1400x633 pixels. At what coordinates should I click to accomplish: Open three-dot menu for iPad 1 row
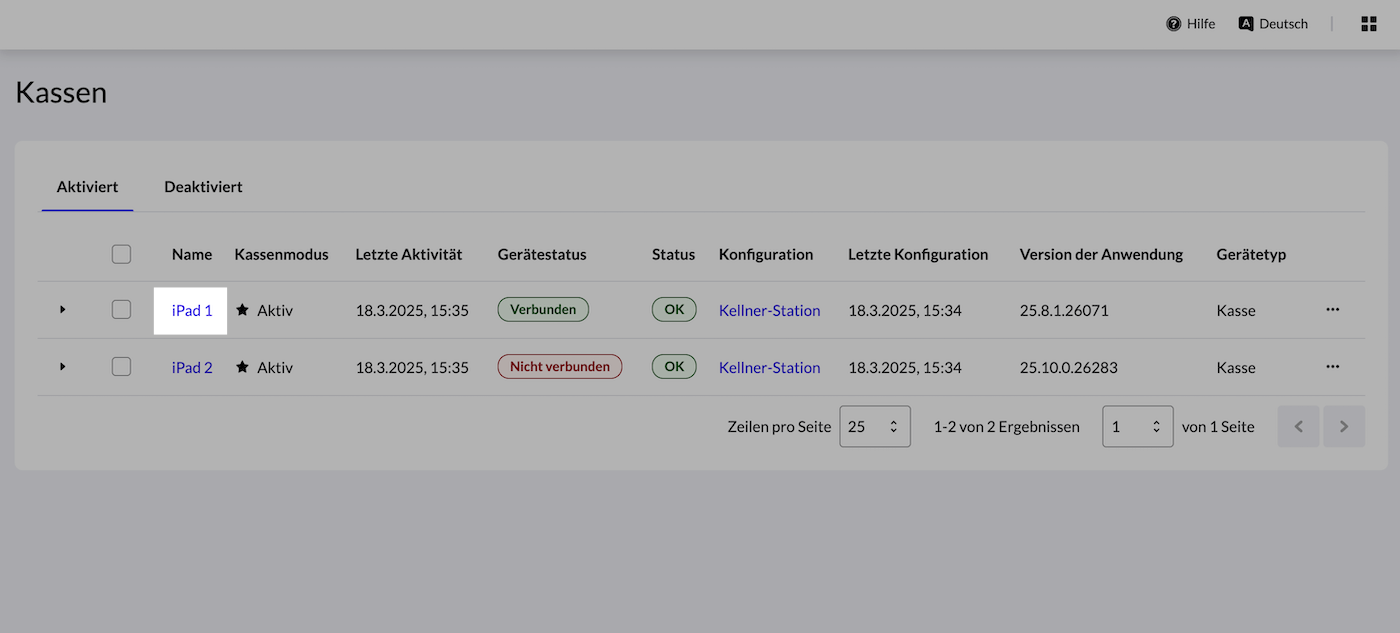click(x=1332, y=310)
